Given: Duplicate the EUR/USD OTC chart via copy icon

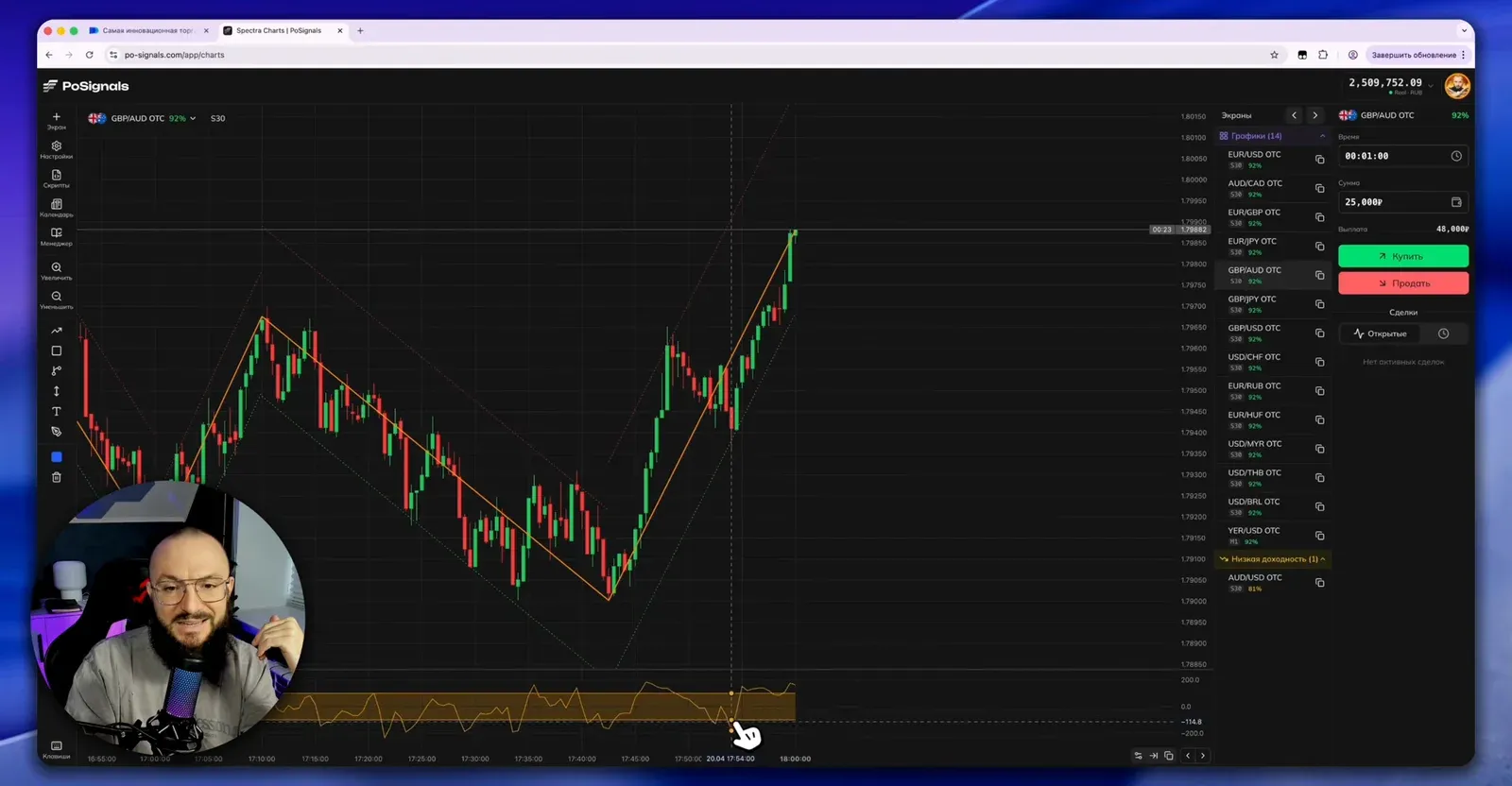Looking at the screenshot, I should point(1320,160).
